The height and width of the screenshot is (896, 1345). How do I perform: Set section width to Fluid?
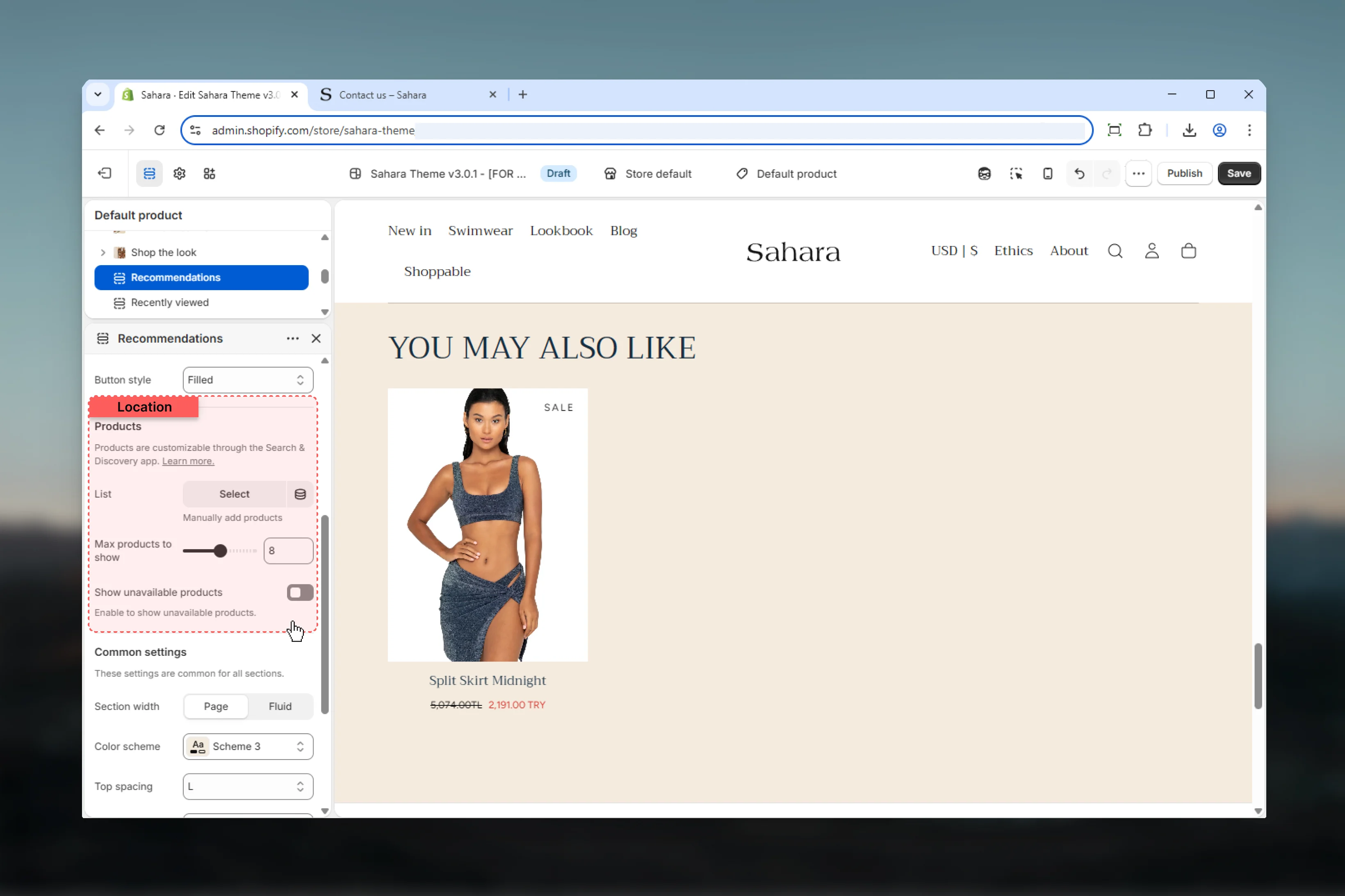click(x=280, y=706)
